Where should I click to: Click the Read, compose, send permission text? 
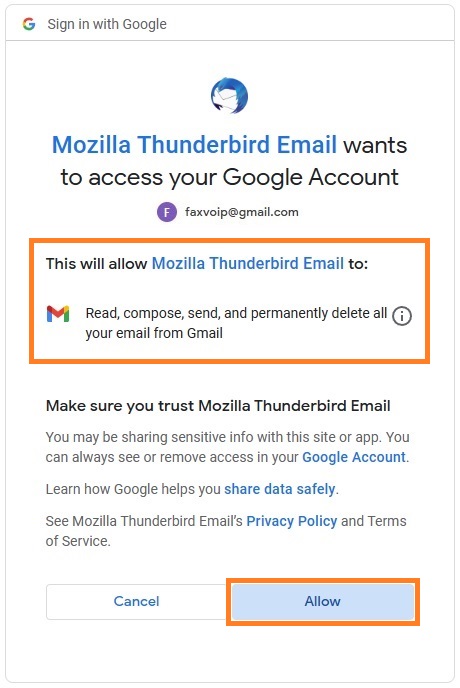(236, 323)
